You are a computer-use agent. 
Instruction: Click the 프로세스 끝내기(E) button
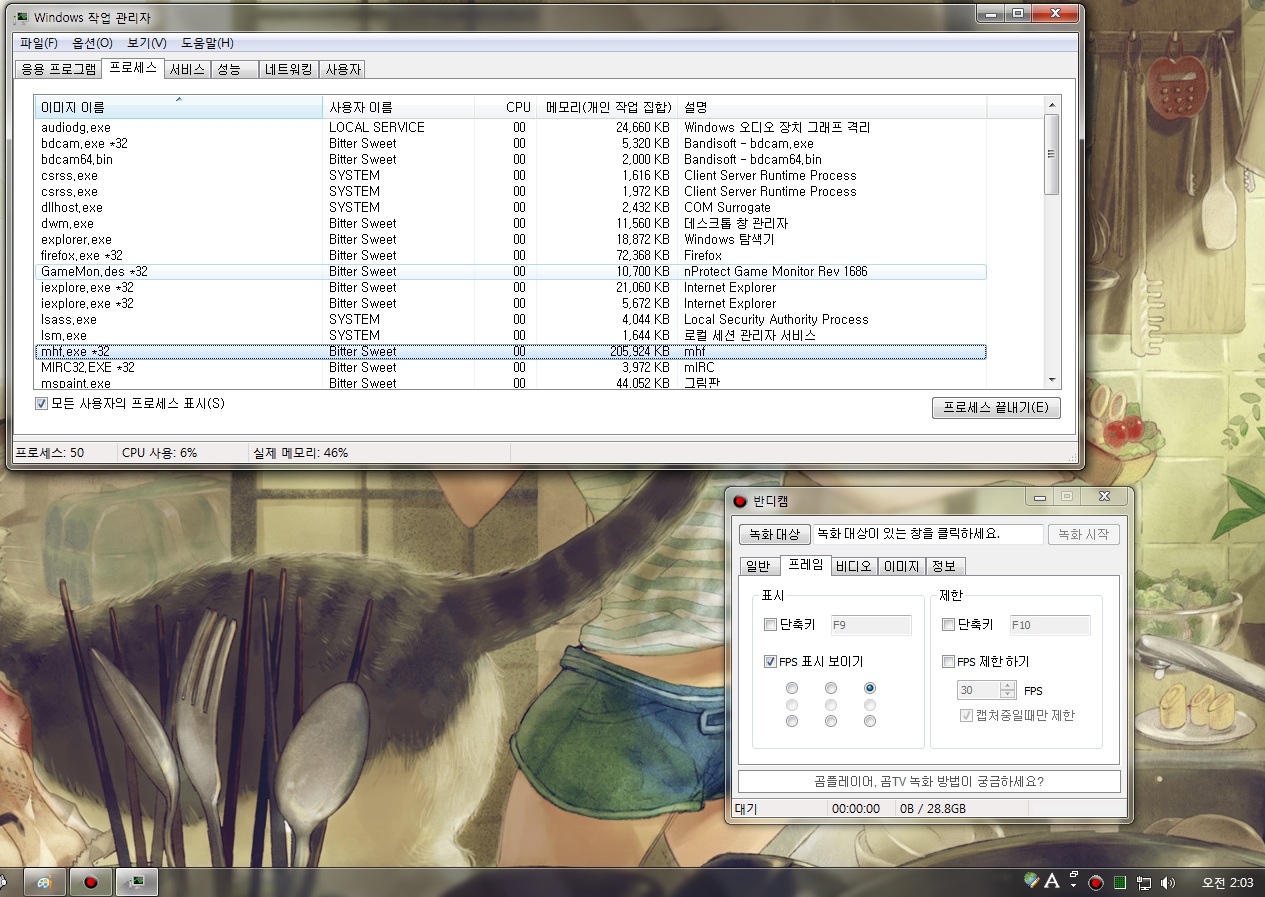point(995,408)
